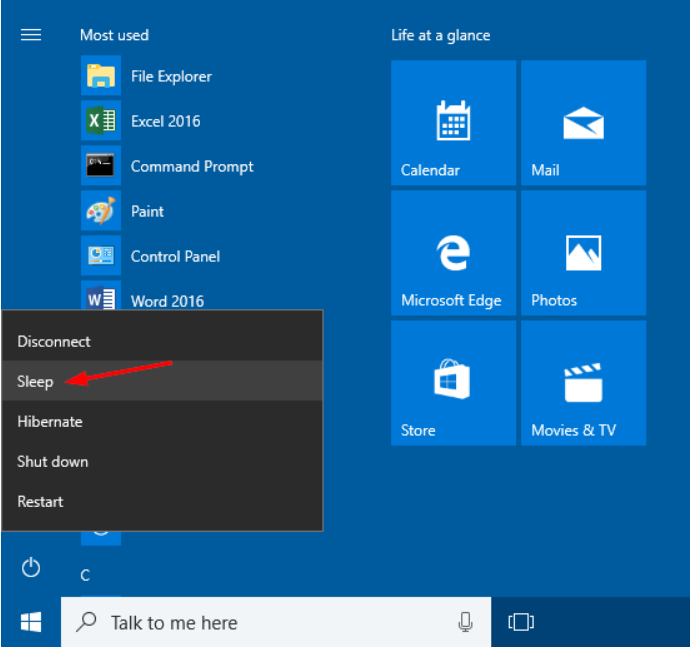Open Task View on the taskbar
The image size is (692, 648).
point(521,623)
